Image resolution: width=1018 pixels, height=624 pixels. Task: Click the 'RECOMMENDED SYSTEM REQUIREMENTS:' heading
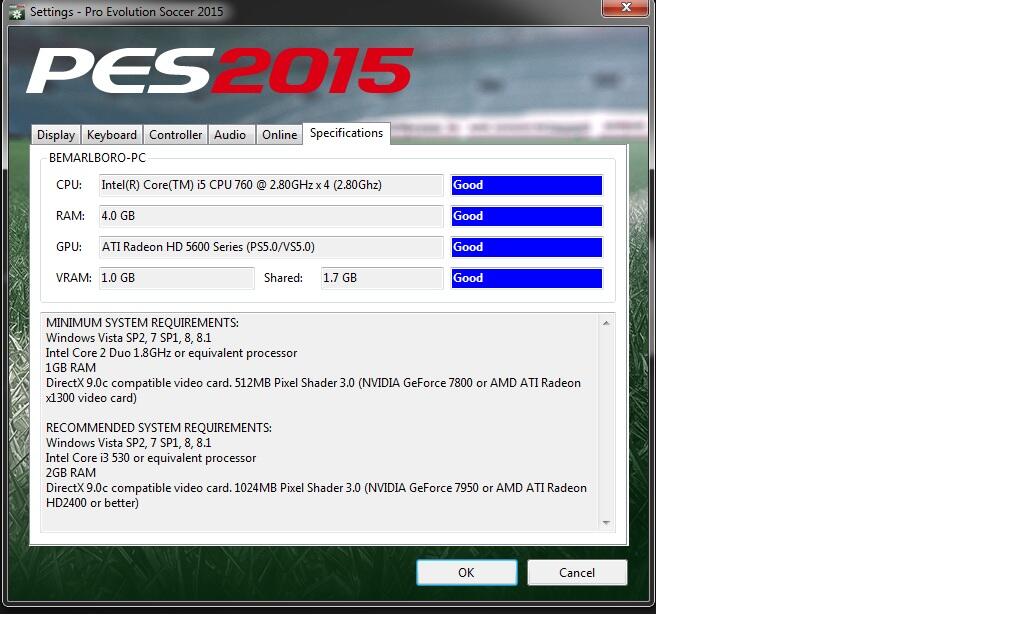pos(158,428)
